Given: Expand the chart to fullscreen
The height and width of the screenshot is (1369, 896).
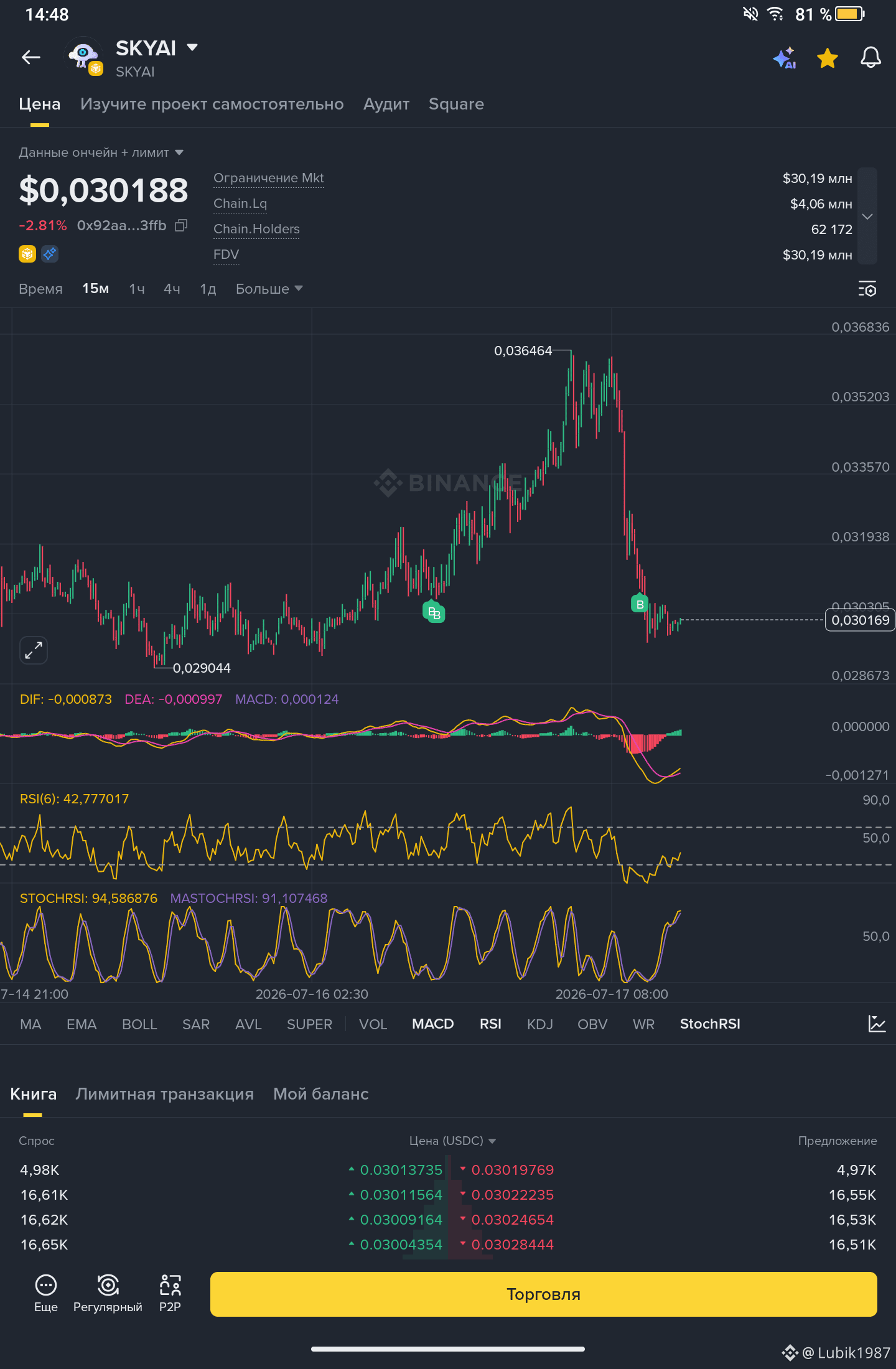Looking at the screenshot, I should pyautogui.click(x=34, y=650).
